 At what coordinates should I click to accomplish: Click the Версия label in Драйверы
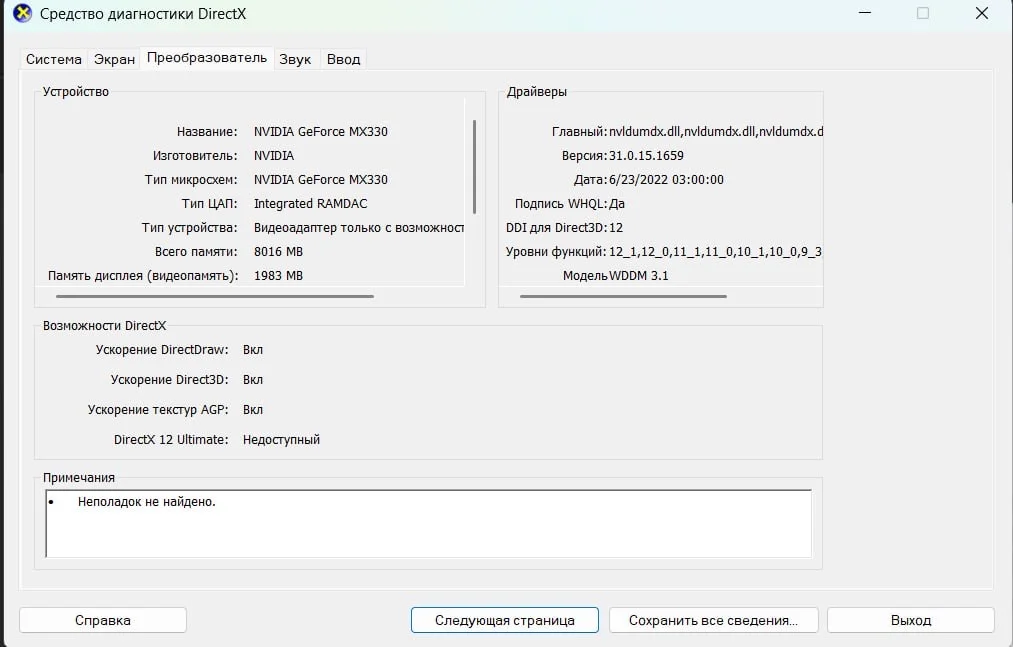tap(584, 155)
